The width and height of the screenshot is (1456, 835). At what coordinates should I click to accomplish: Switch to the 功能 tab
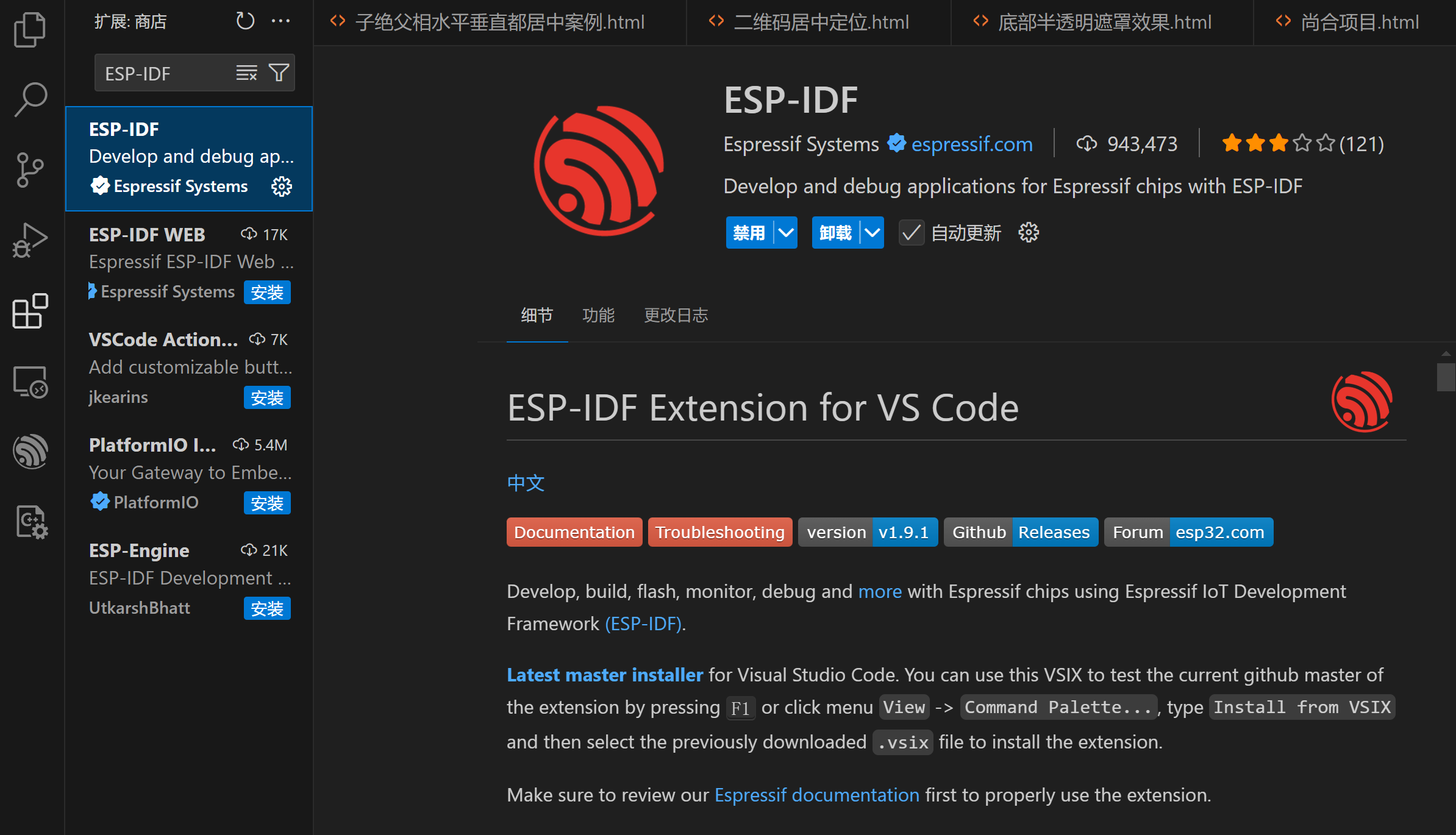598,315
